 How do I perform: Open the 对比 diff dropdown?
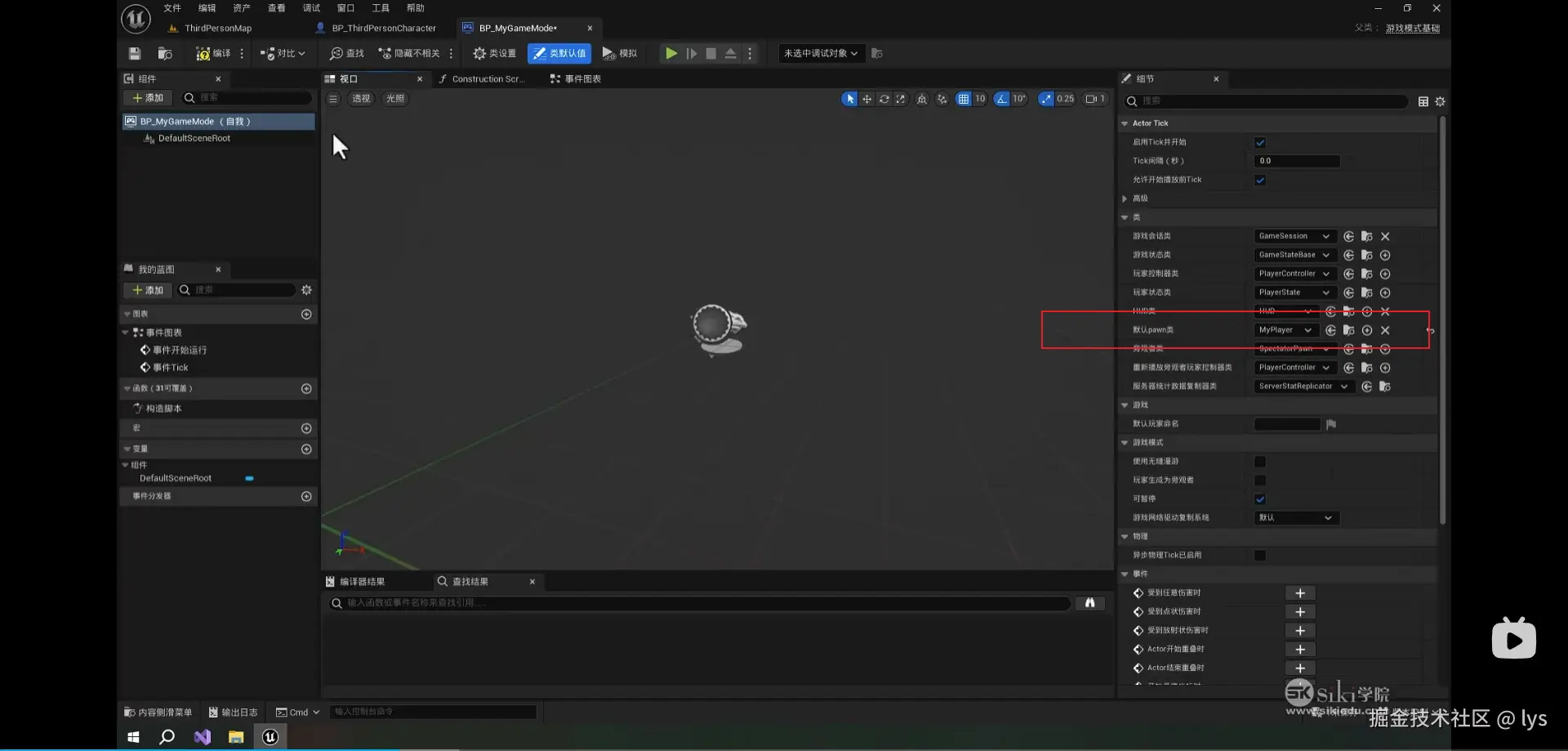pyautogui.click(x=283, y=53)
